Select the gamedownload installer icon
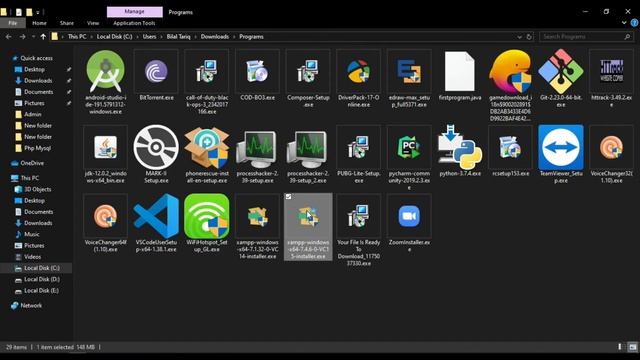This screenshot has width=640, height=360. [510, 71]
